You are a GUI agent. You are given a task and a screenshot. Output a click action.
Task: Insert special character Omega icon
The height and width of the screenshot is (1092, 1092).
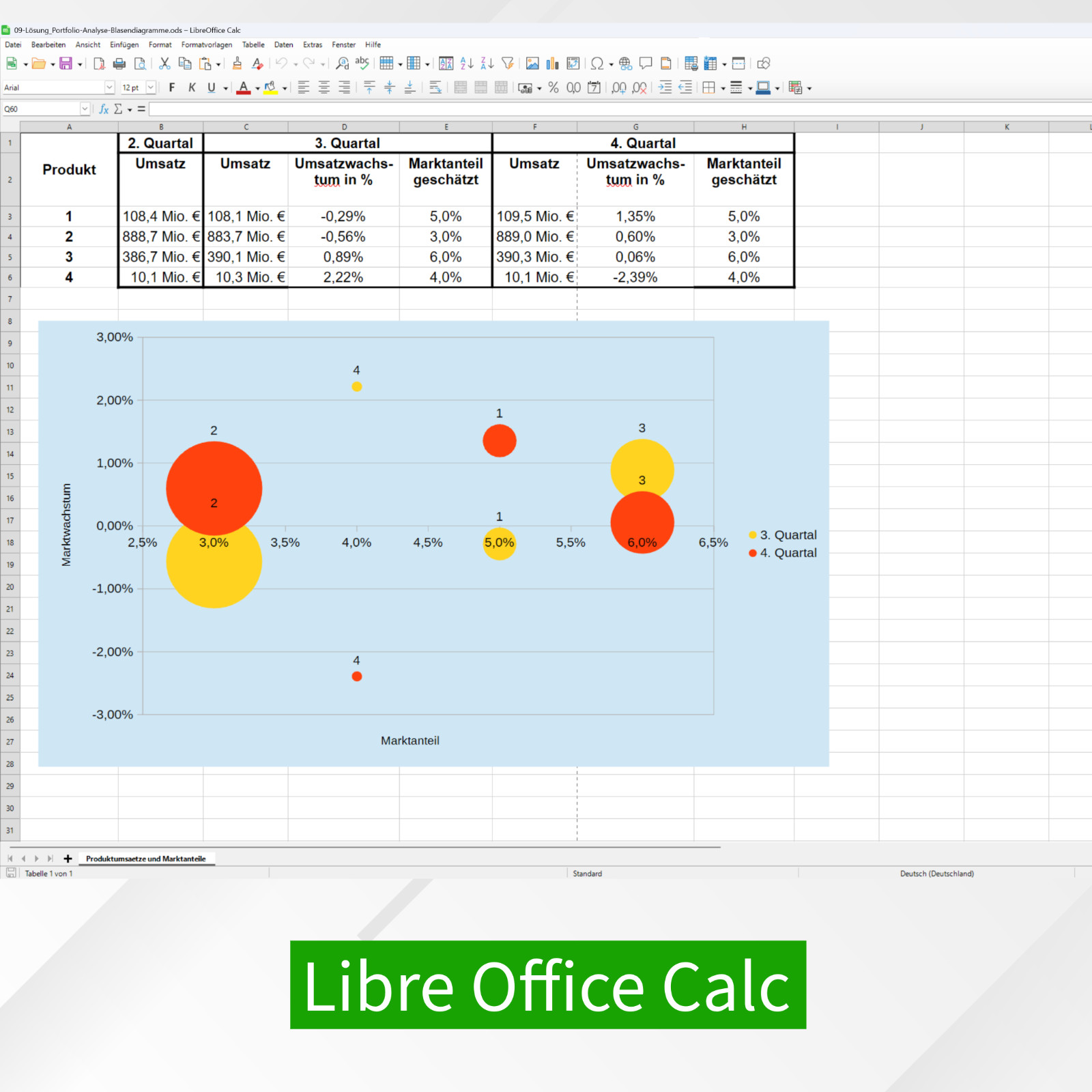point(597,63)
